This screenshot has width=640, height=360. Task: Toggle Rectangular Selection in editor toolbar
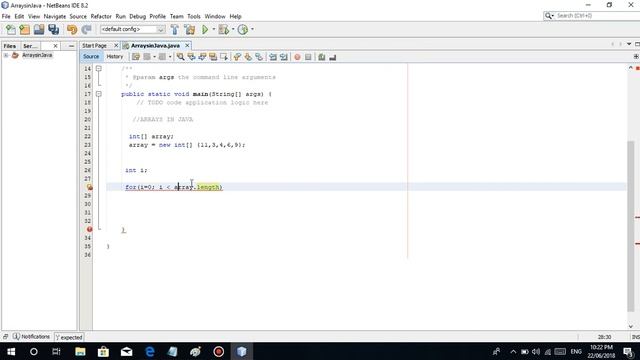tap(224, 57)
